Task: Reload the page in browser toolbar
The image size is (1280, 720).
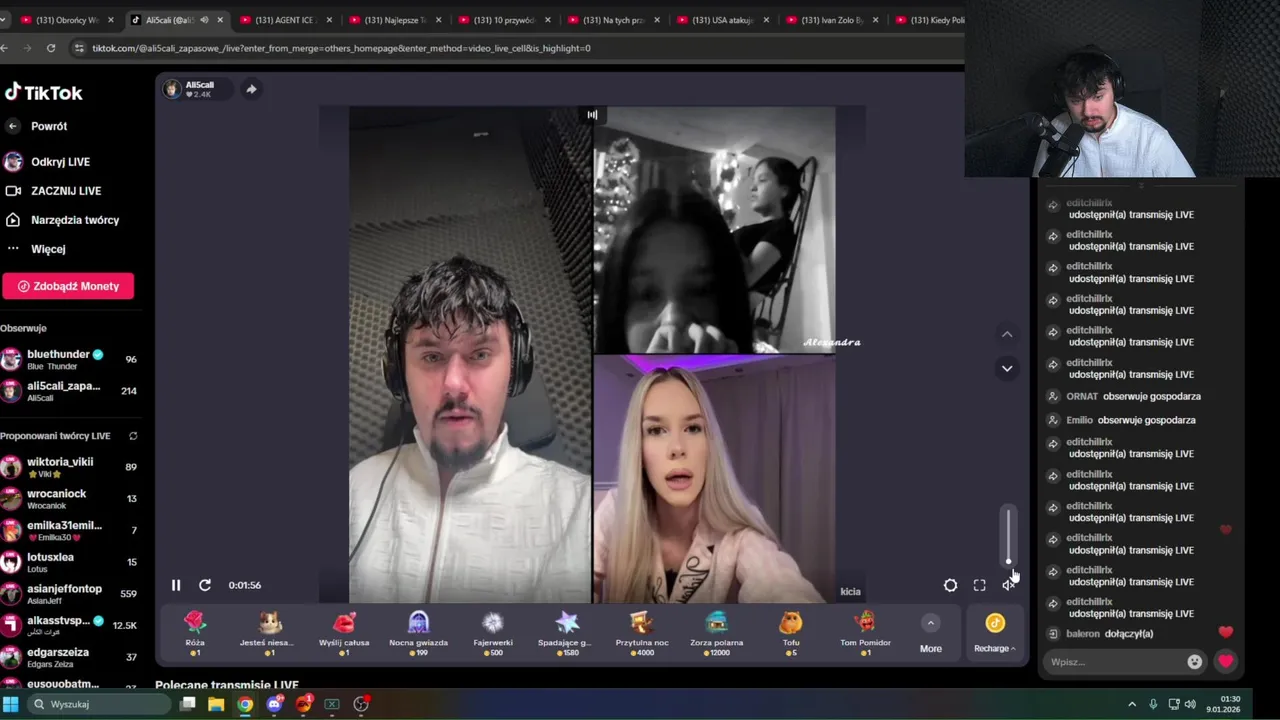Action: [51, 48]
